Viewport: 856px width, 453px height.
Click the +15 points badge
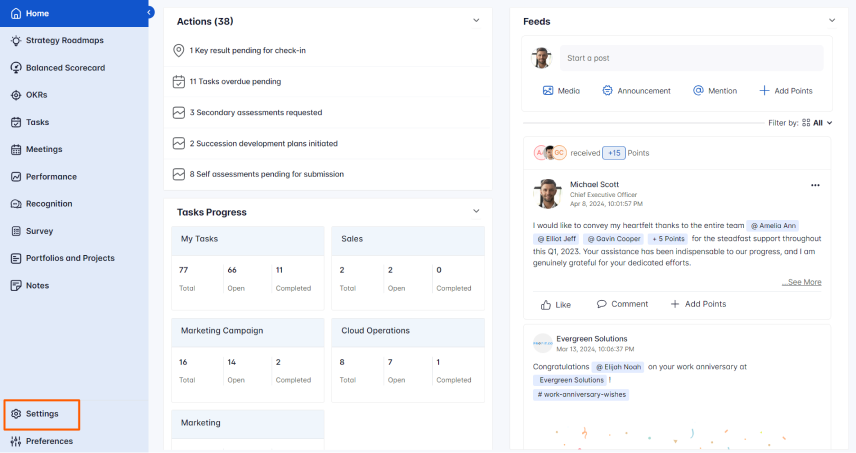(x=614, y=153)
